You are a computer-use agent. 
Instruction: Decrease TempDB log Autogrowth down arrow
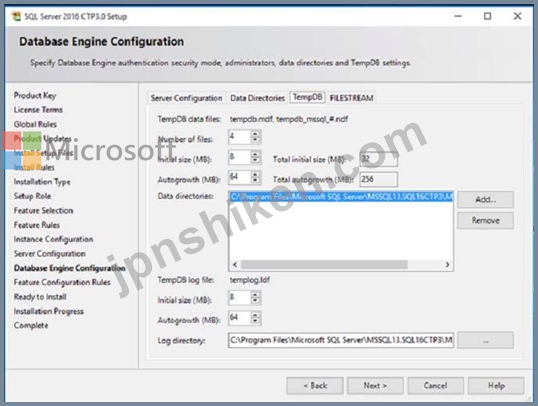tap(255, 321)
